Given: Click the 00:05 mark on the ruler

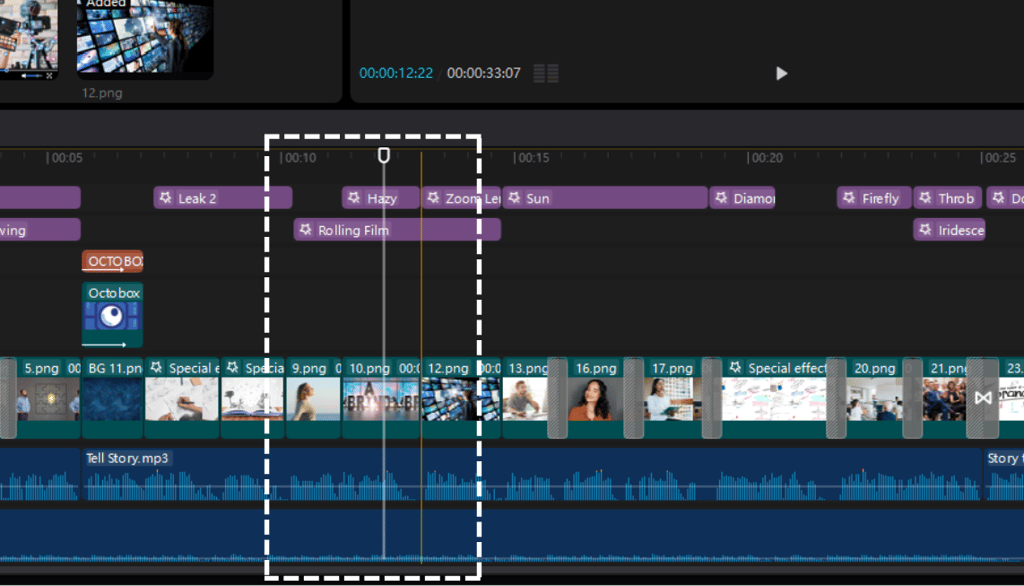Looking at the screenshot, I should pos(65,157).
